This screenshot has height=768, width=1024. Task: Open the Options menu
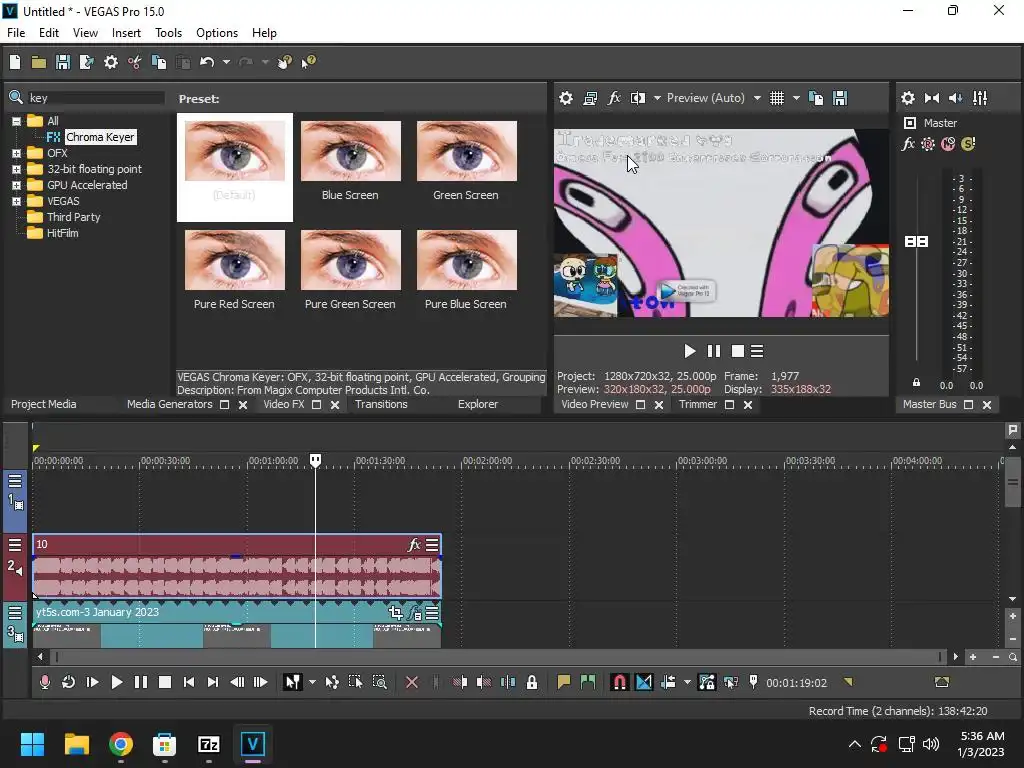[x=217, y=33]
